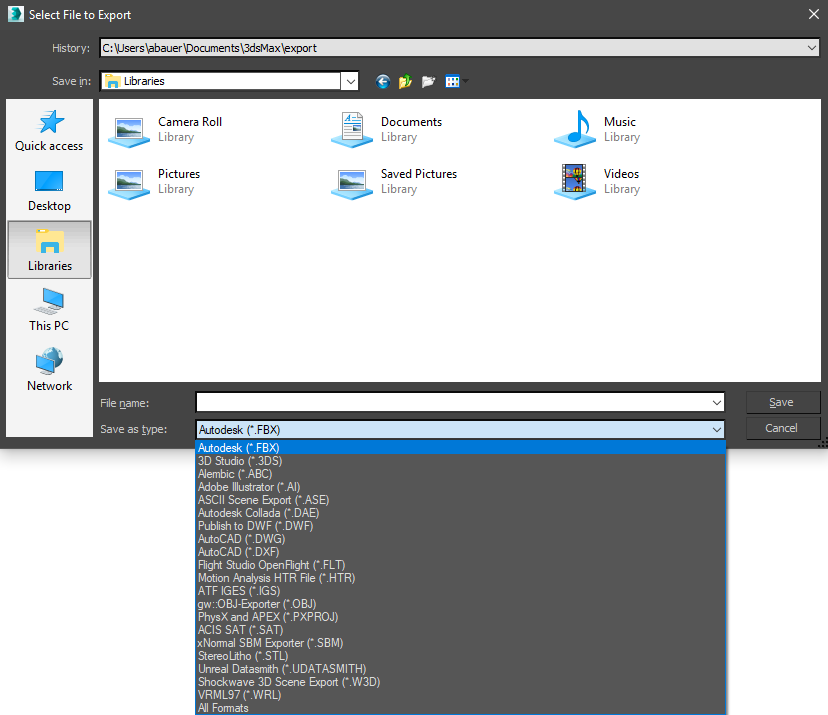
Task: Choose Alembic (*.ABC) format
Action: click(460, 474)
